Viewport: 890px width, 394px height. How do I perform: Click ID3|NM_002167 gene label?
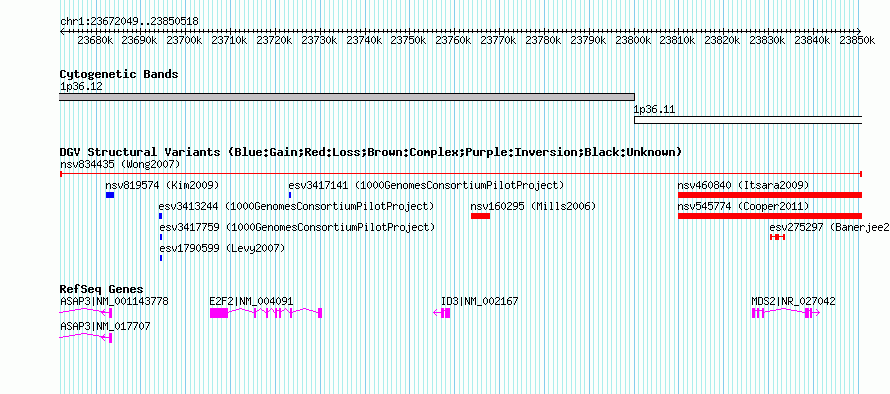pos(480,301)
